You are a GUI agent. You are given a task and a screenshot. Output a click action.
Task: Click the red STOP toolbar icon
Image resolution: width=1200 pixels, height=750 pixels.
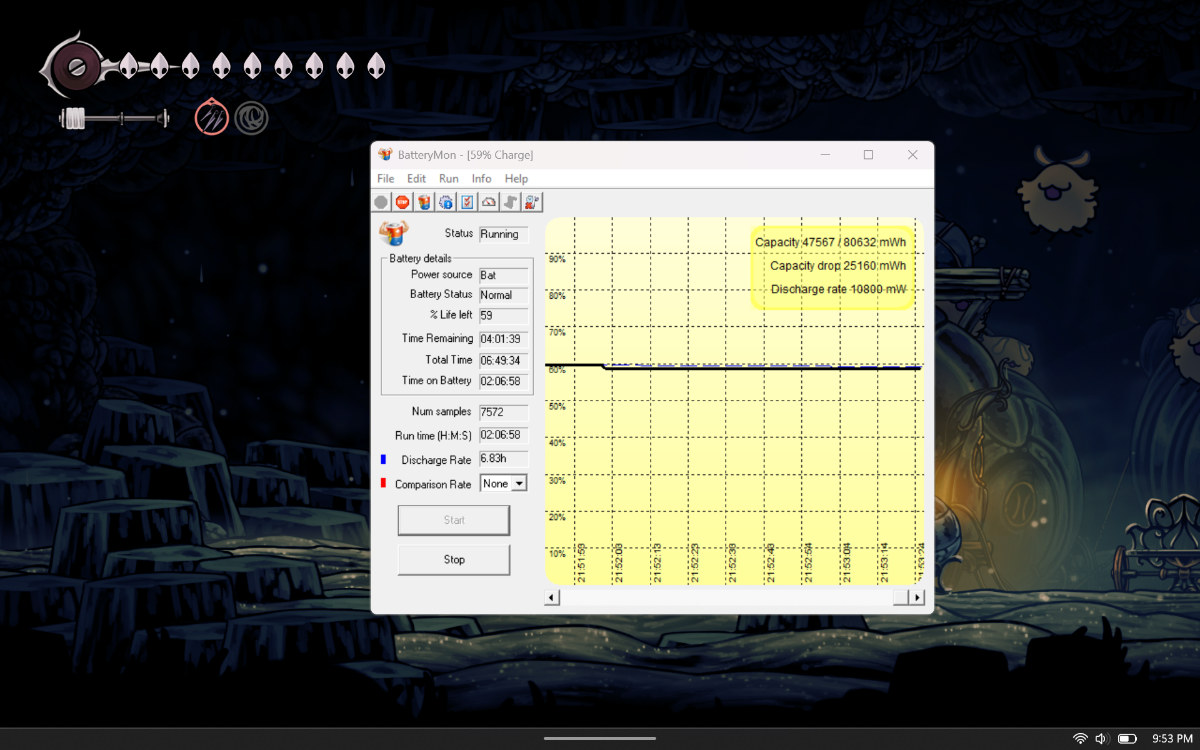[x=402, y=202]
